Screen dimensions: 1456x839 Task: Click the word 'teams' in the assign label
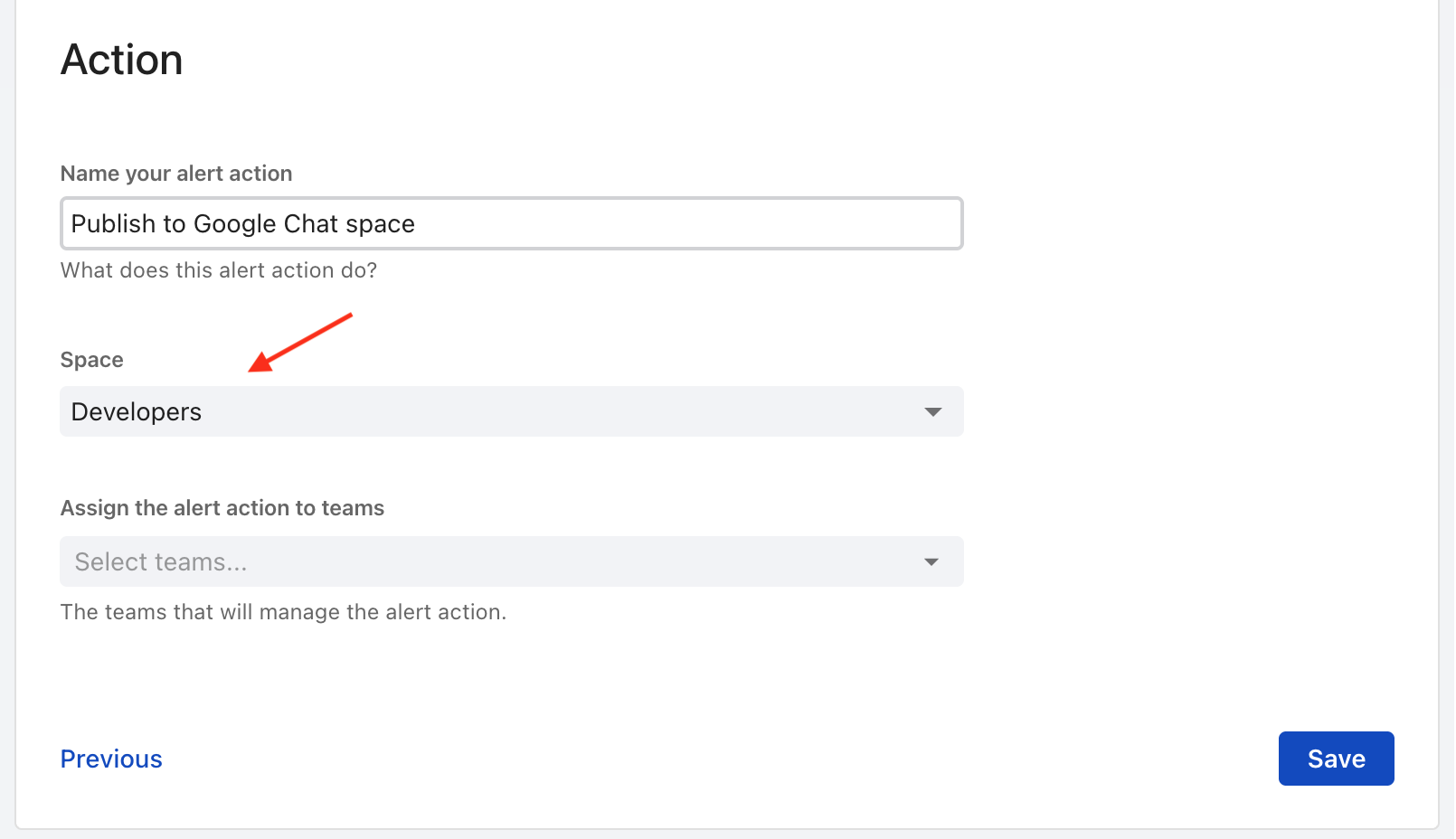click(x=353, y=508)
